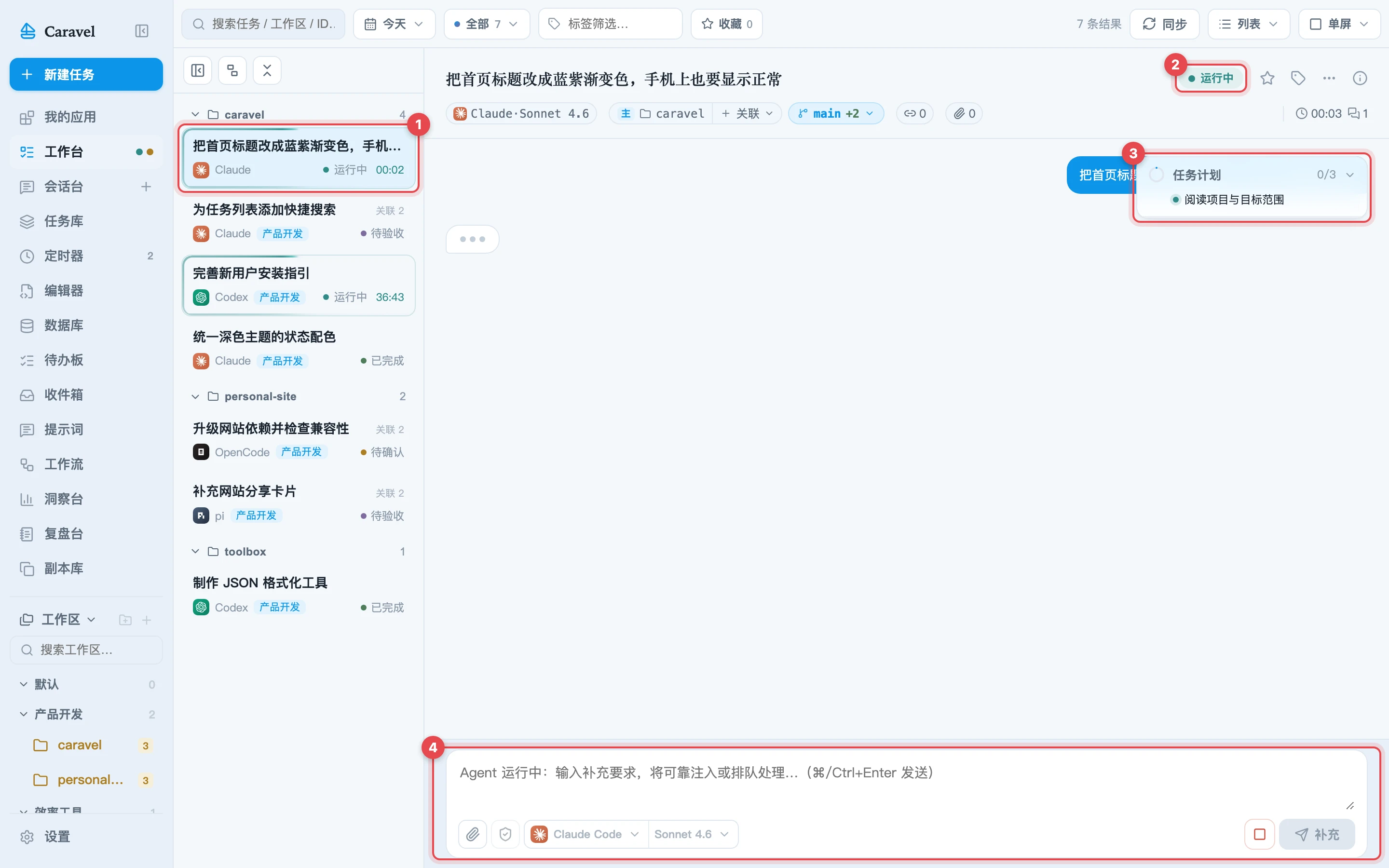Focus the 搜索任务 search field
This screenshot has height=868, width=1389.
[263, 24]
